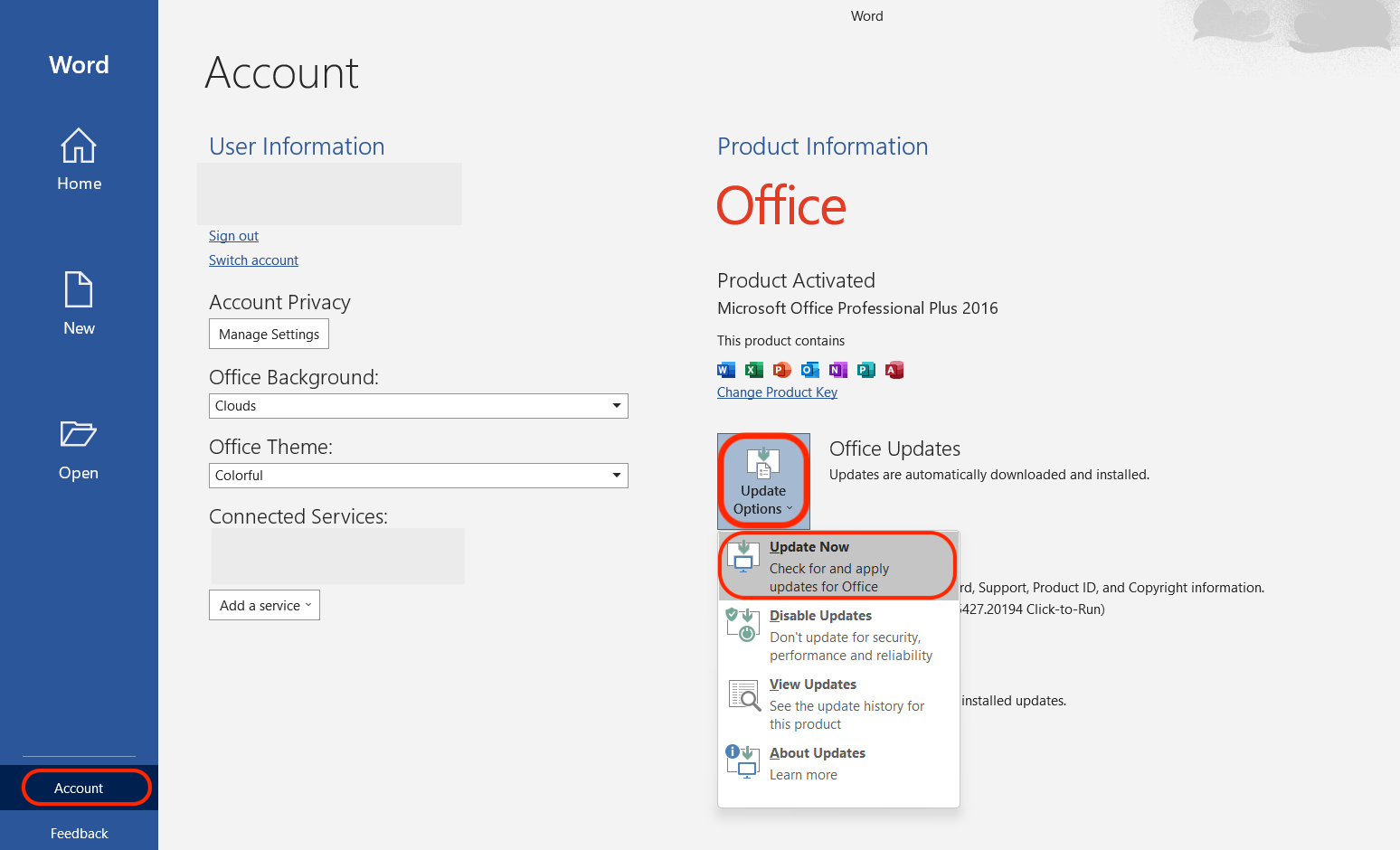Open the Open folder icon
Image resolution: width=1400 pixels, height=850 pixels.
pos(79,434)
